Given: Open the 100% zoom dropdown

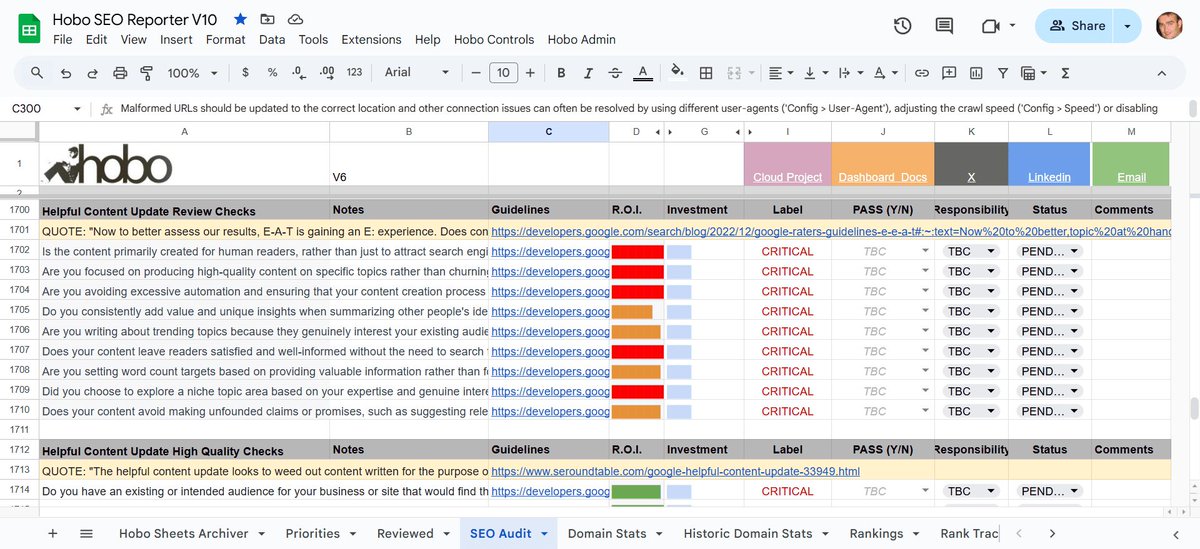Looking at the screenshot, I should coord(192,73).
